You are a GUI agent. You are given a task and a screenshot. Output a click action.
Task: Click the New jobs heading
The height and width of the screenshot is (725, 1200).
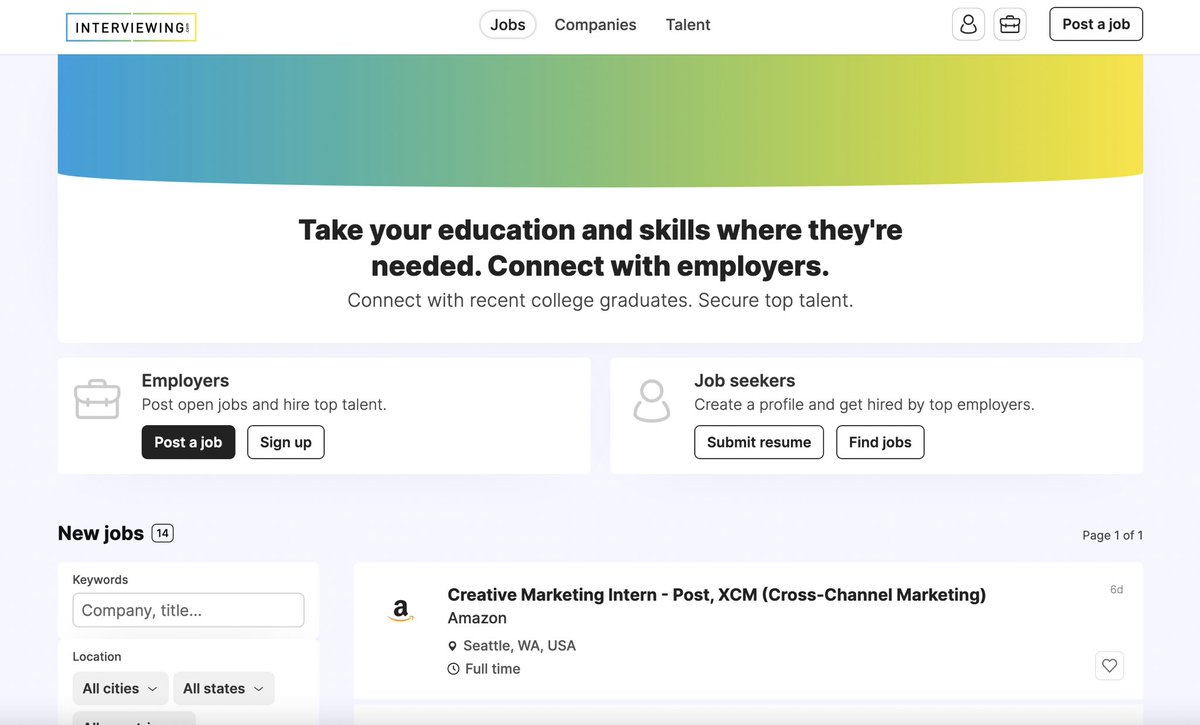pyautogui.click(x=101, y=533)
